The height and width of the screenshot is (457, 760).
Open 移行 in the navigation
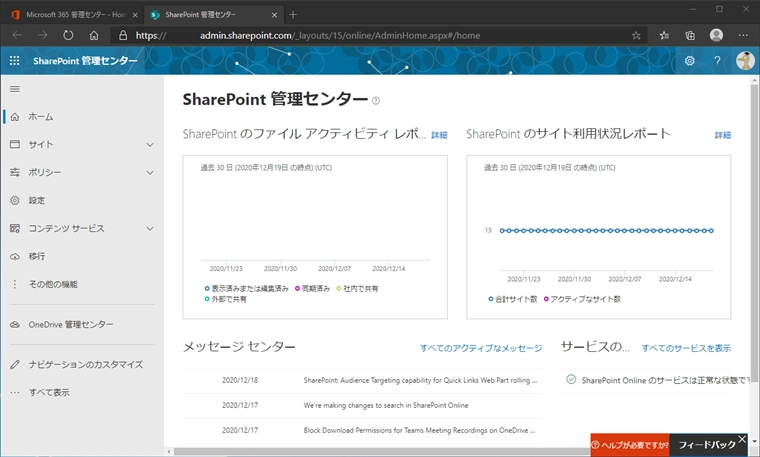[37, 256]
